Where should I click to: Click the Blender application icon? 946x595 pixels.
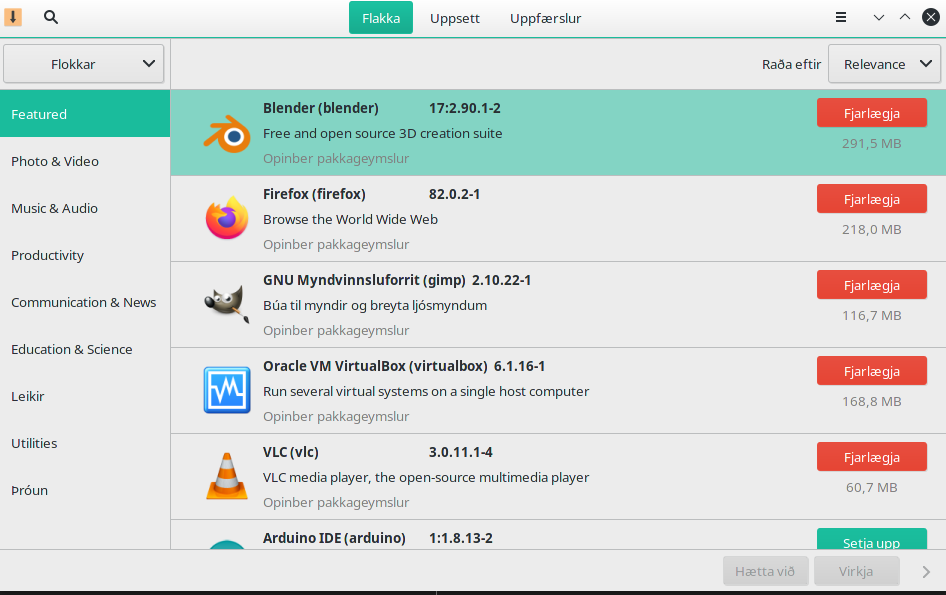point(227,133)
